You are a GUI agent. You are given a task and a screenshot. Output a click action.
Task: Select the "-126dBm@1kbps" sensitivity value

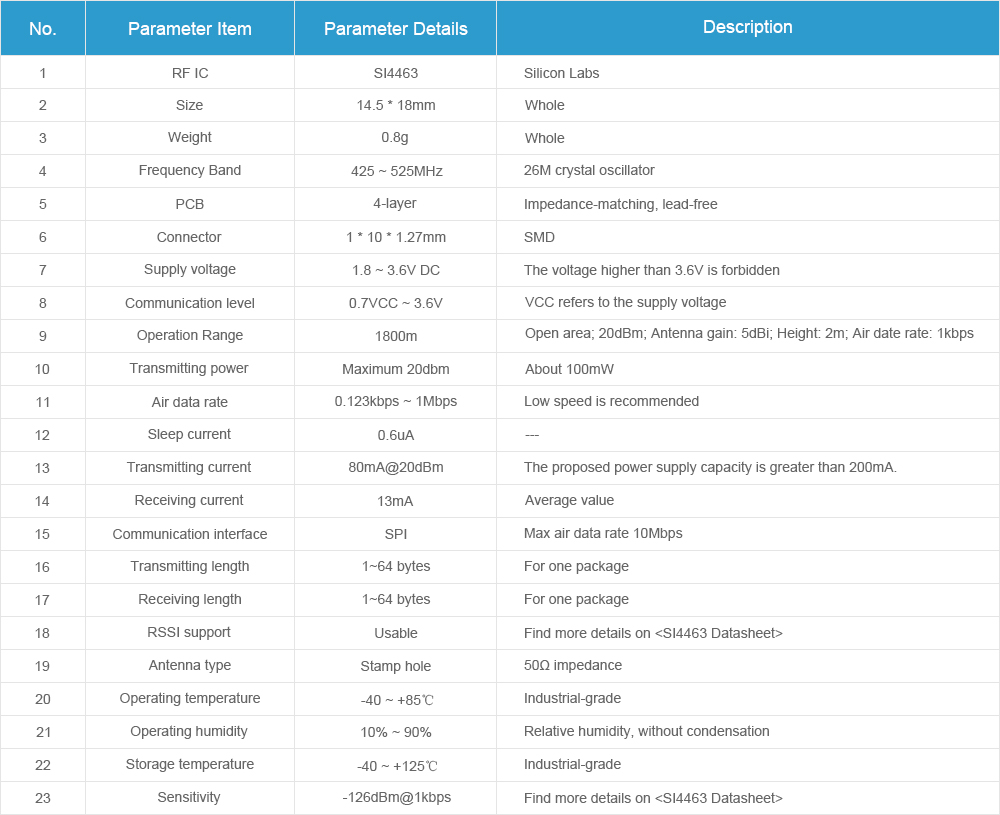click(x=396, y=798)
